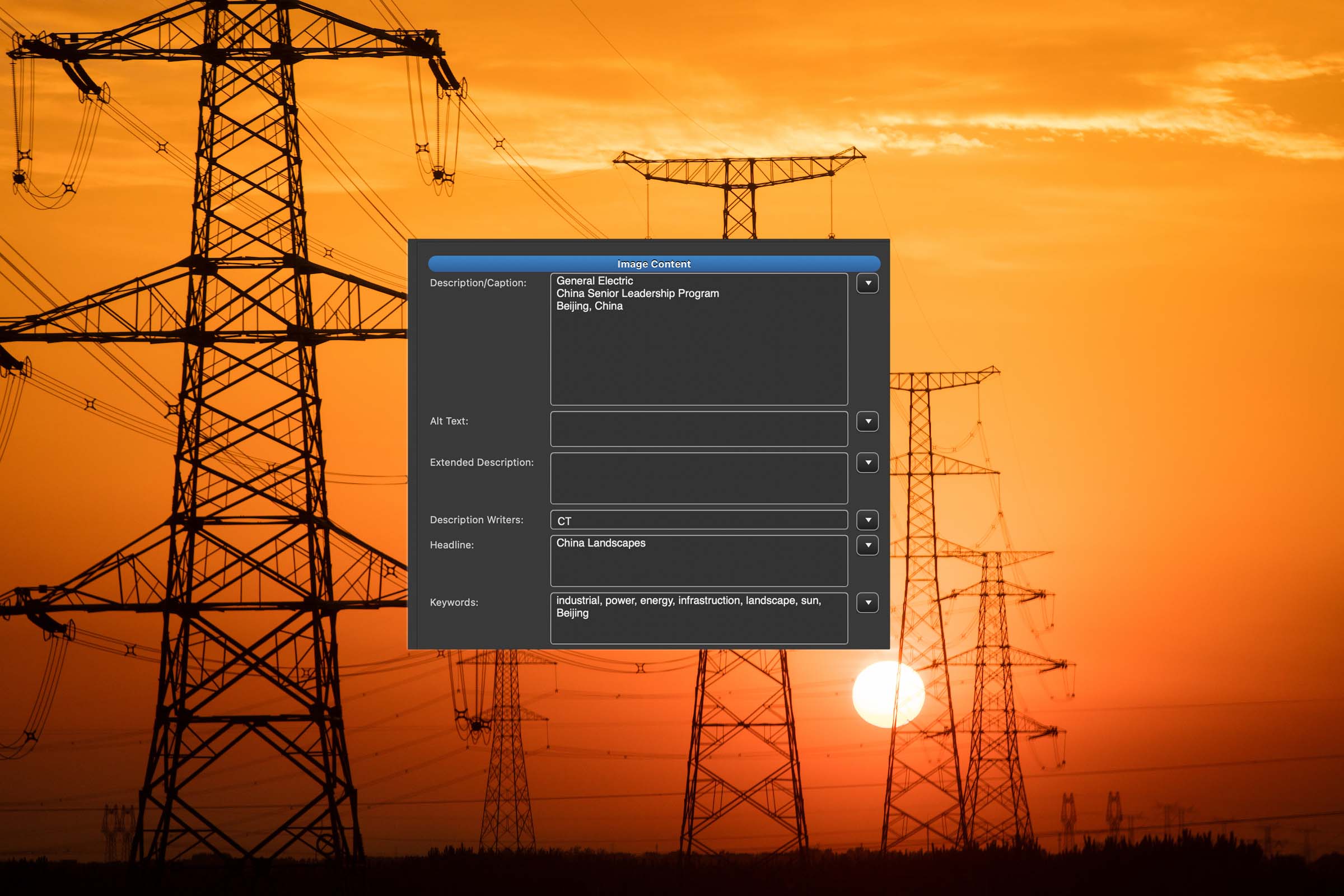Click the Description/Caption text area
This screenshot has width=1344, height=896.
point(698,354)
